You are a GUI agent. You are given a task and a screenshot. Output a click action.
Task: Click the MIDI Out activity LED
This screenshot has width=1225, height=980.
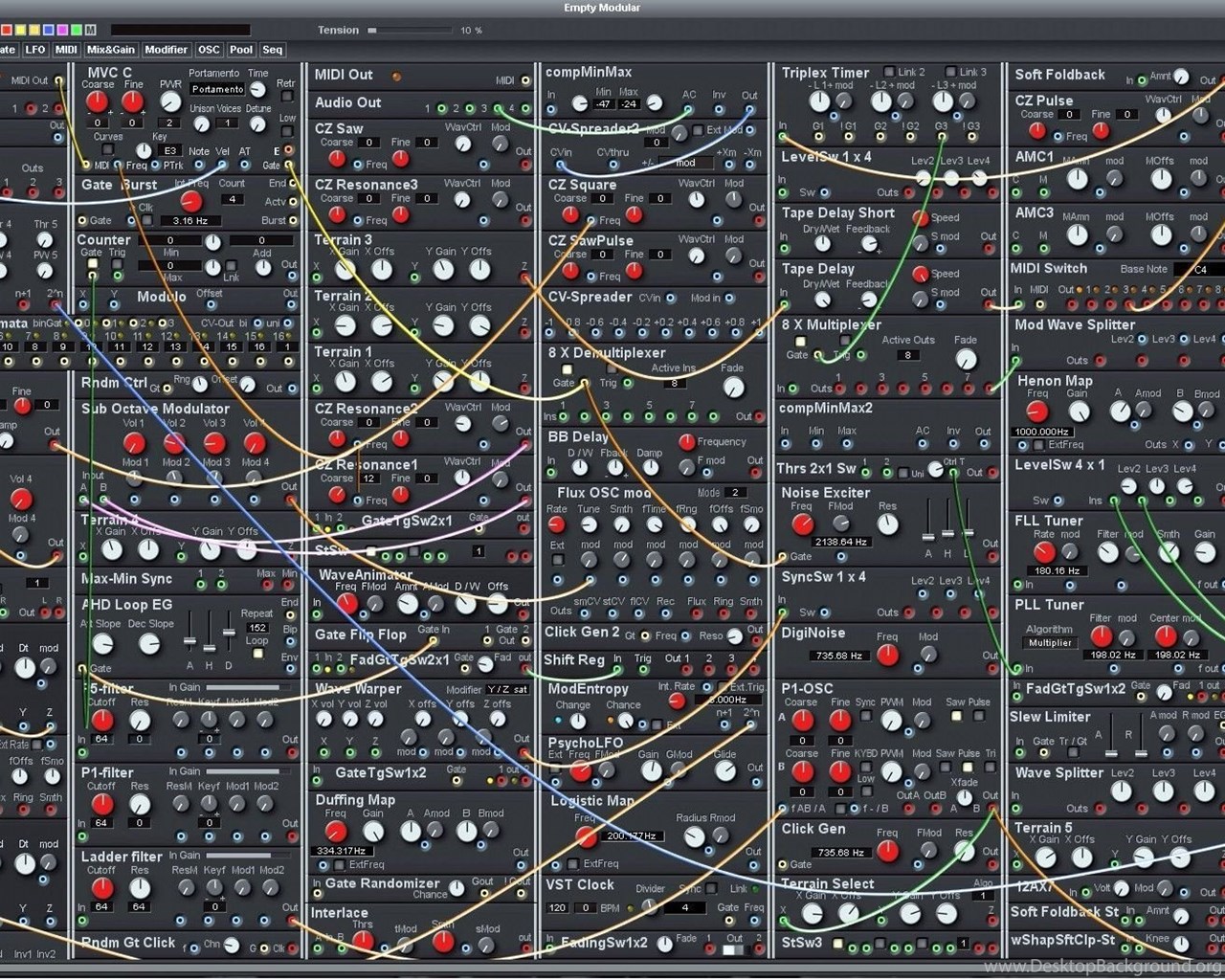click(x=396, y=76)
